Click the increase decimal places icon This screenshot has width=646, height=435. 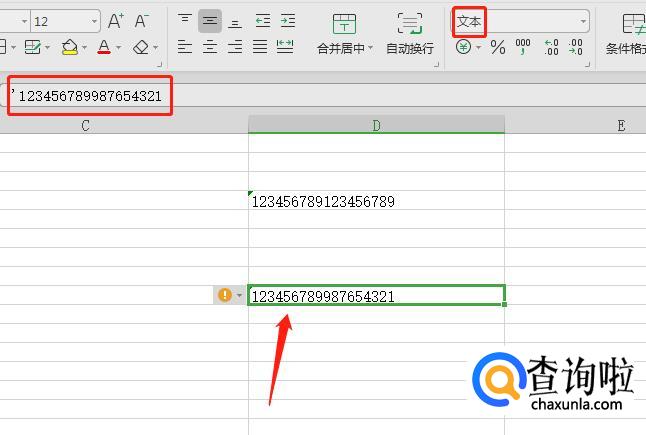point(550,47)
